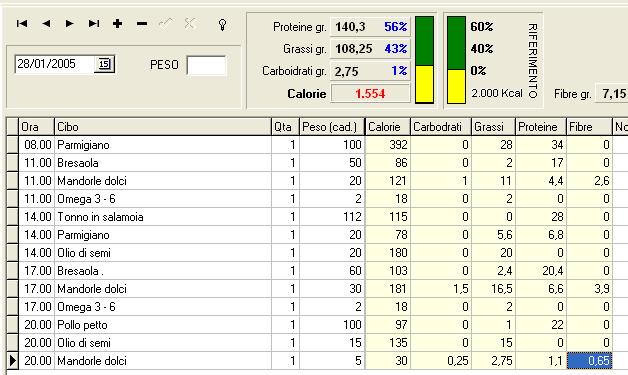Select the 11.00 Omega 3 - 6 cell

tap(163, 199)
